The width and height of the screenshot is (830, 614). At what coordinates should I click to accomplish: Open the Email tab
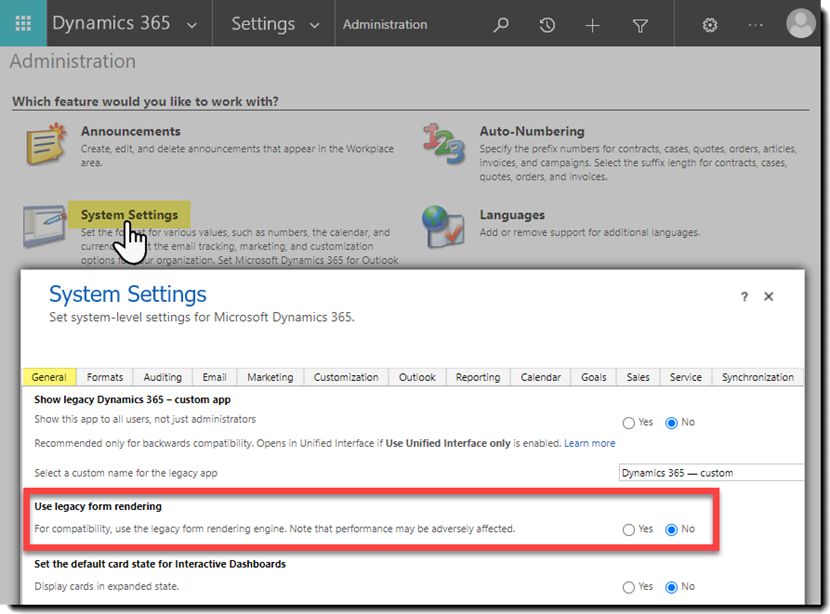pyautogui.click(x=214, y=377)
